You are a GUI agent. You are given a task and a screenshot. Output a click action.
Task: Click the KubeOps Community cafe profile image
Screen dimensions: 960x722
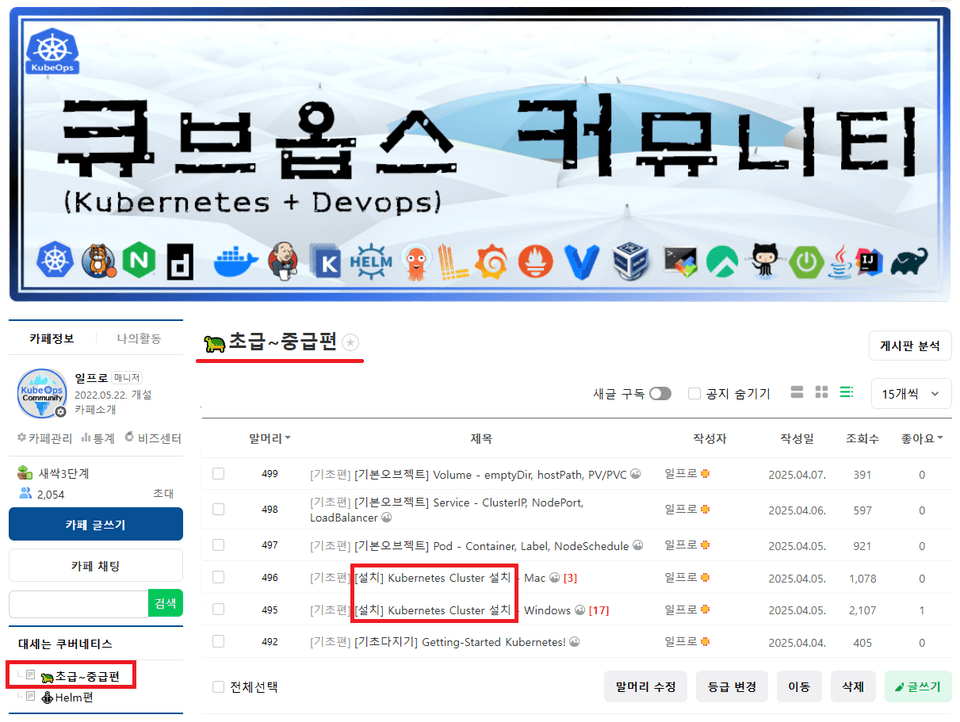42,393
